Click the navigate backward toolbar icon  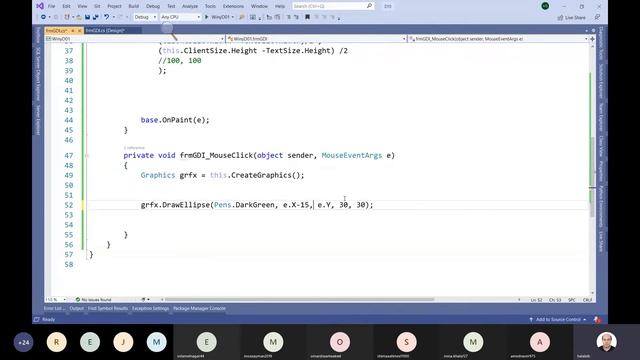43,17
